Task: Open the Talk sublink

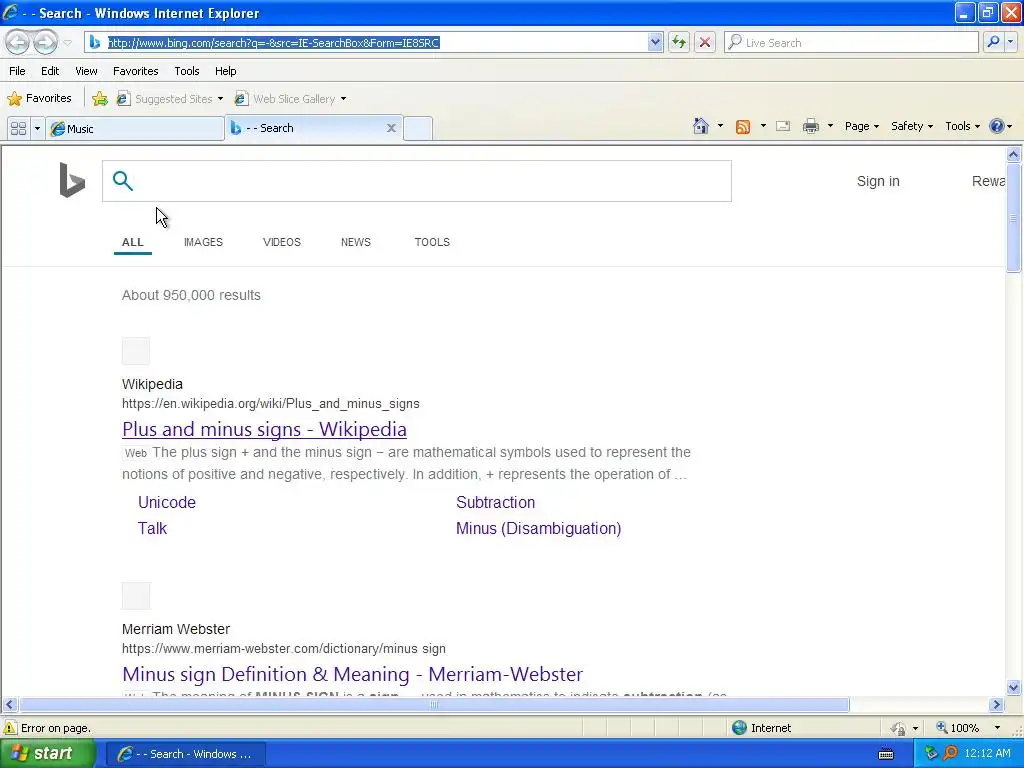Action: pos(152,528)
